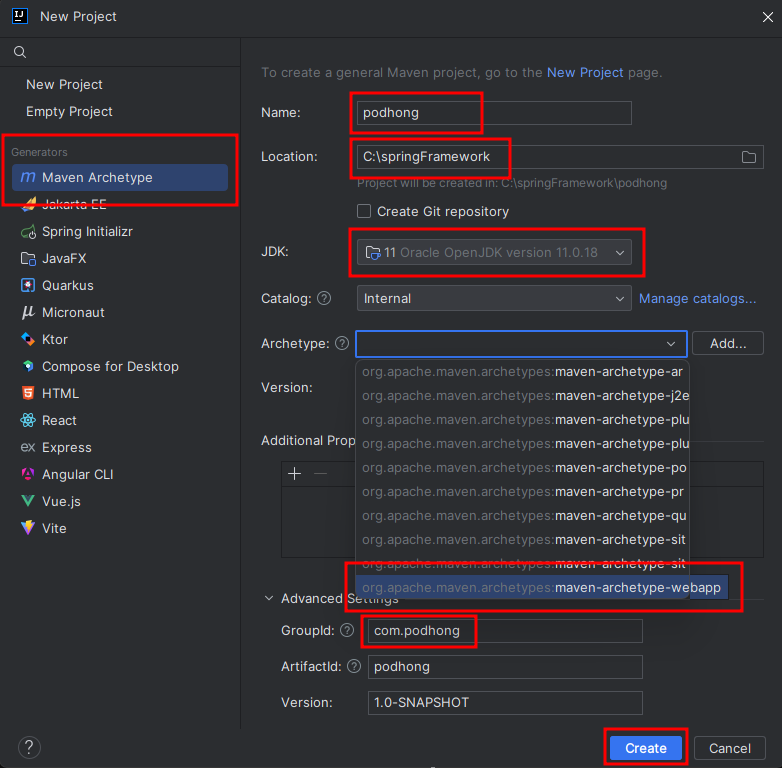The width and height of the screenshot is (782, 768).
Task: Click the Express ex icon
Action: coord(28,447)
